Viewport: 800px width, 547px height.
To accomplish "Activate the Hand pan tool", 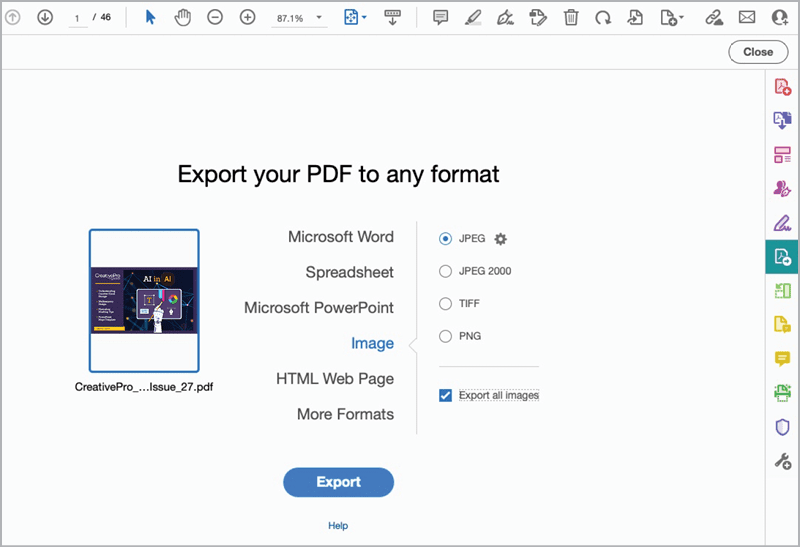I will click(x=183, y=17).
